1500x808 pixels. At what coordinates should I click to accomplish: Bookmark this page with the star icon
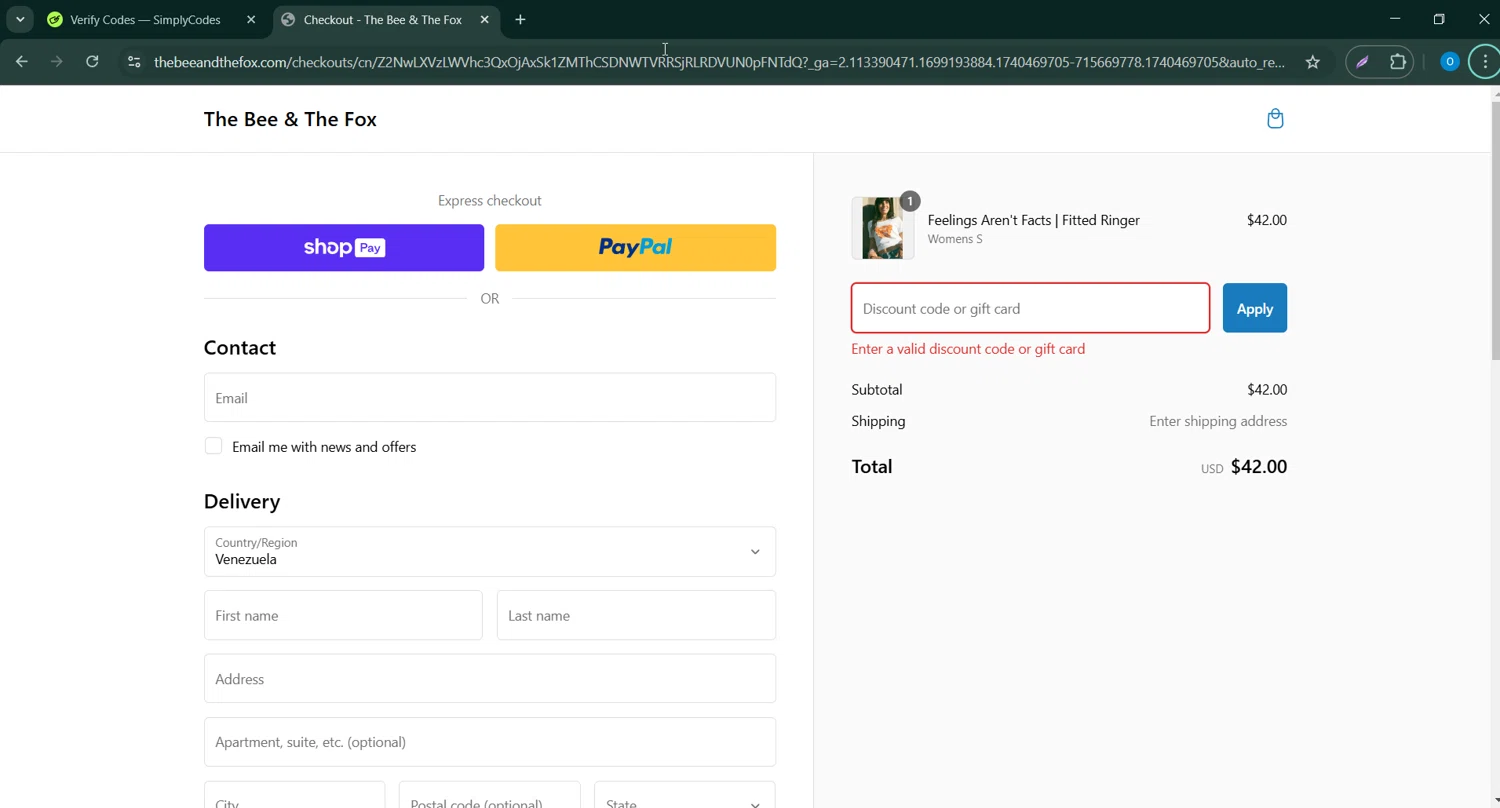[1313, 62]
